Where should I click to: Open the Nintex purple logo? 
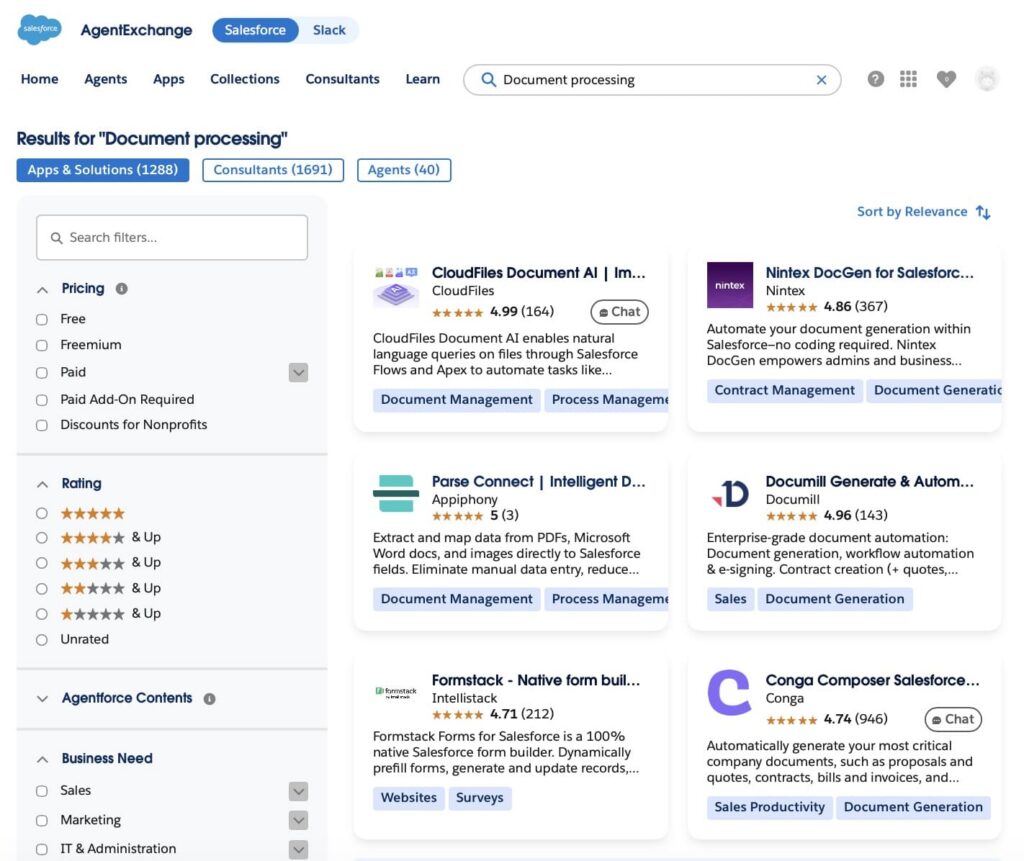[729, 285]
